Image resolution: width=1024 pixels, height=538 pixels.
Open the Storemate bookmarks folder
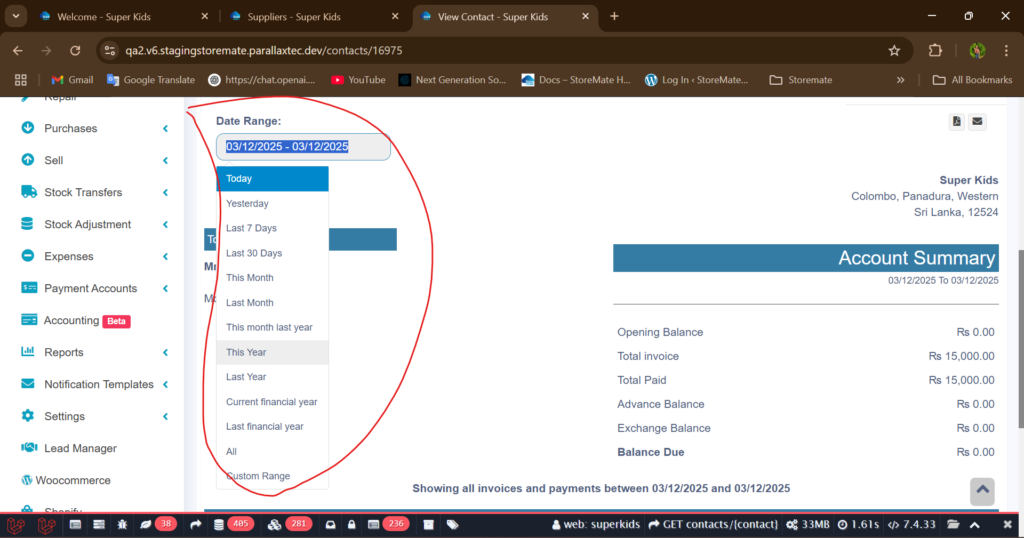point(801,80)
